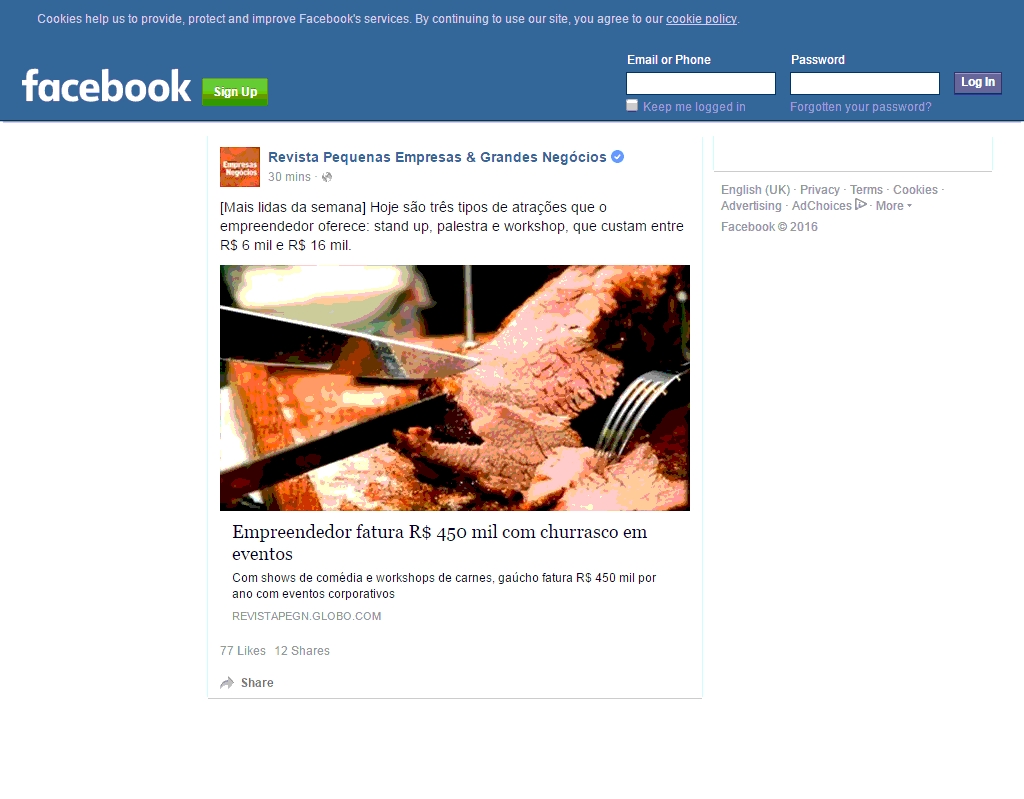Expand the More footer dropdown
Screen dimensions: 1024x799
(x=893, y=206)
